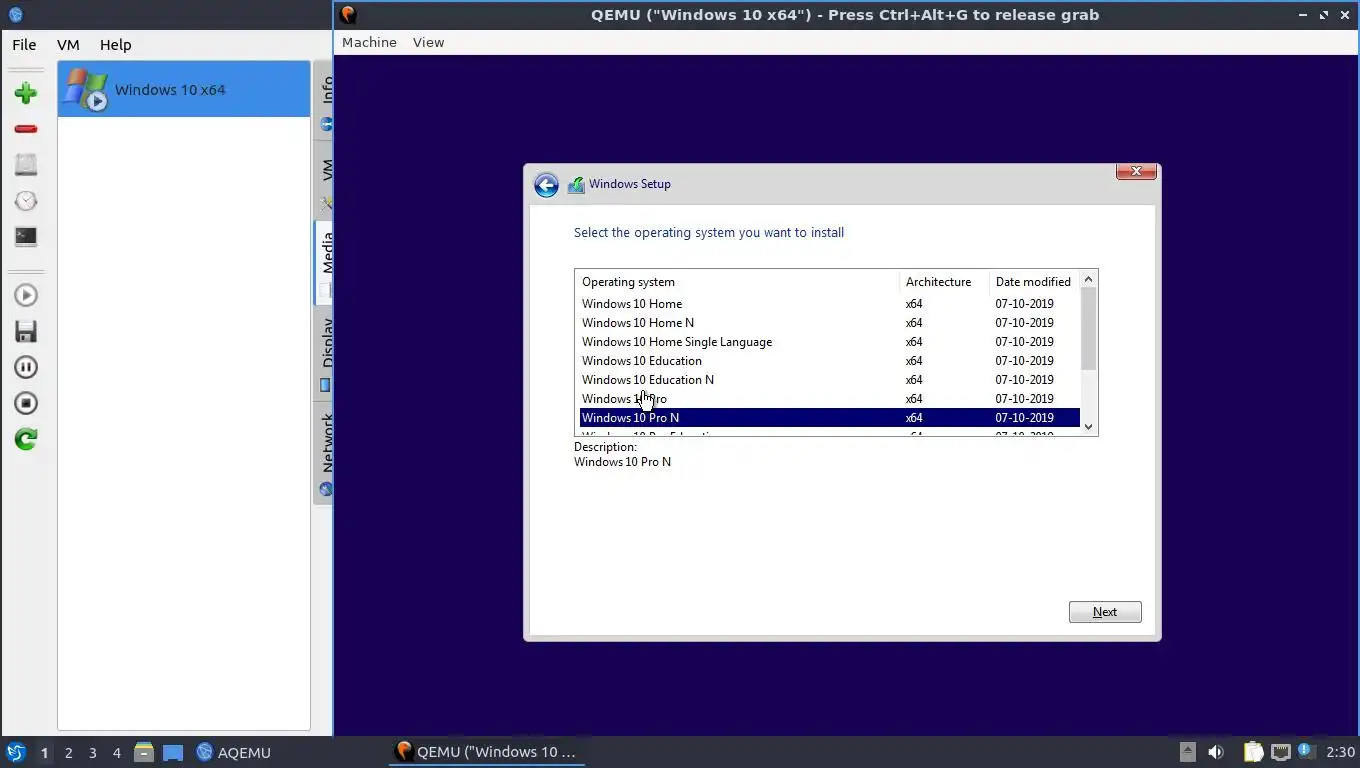This screenshot has height=768, width=1360.
Task: Open the View menu in QEMU
Action: coord(428,43)
